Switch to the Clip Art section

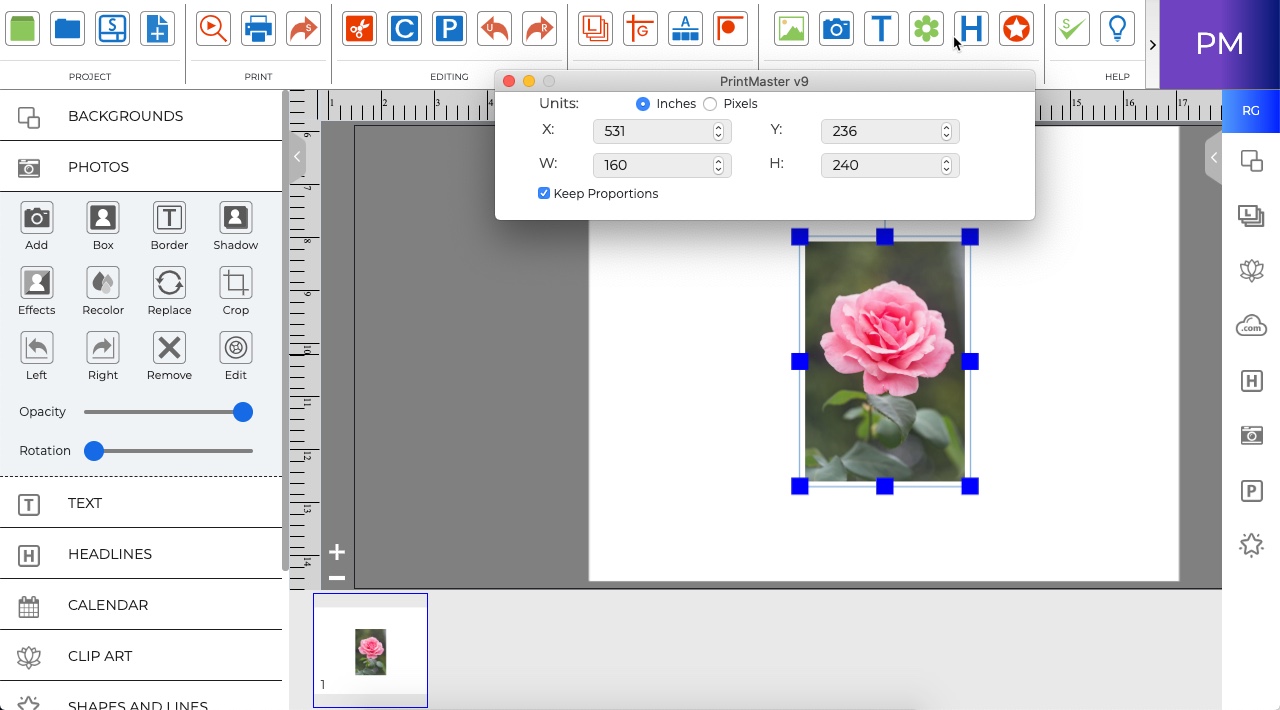click(99, 656)
